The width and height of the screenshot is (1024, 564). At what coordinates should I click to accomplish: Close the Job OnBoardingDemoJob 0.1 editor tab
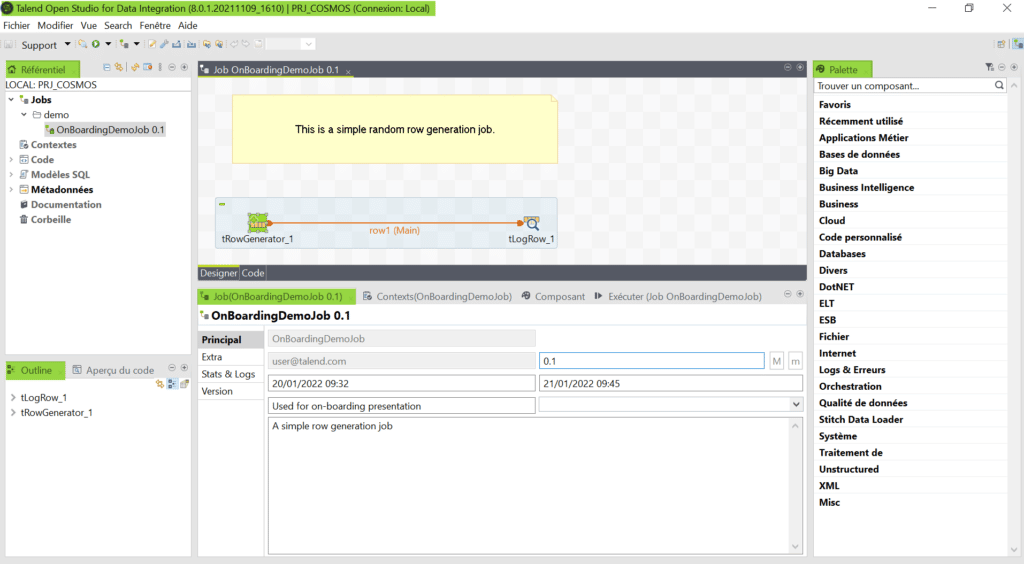pos(348,71)
